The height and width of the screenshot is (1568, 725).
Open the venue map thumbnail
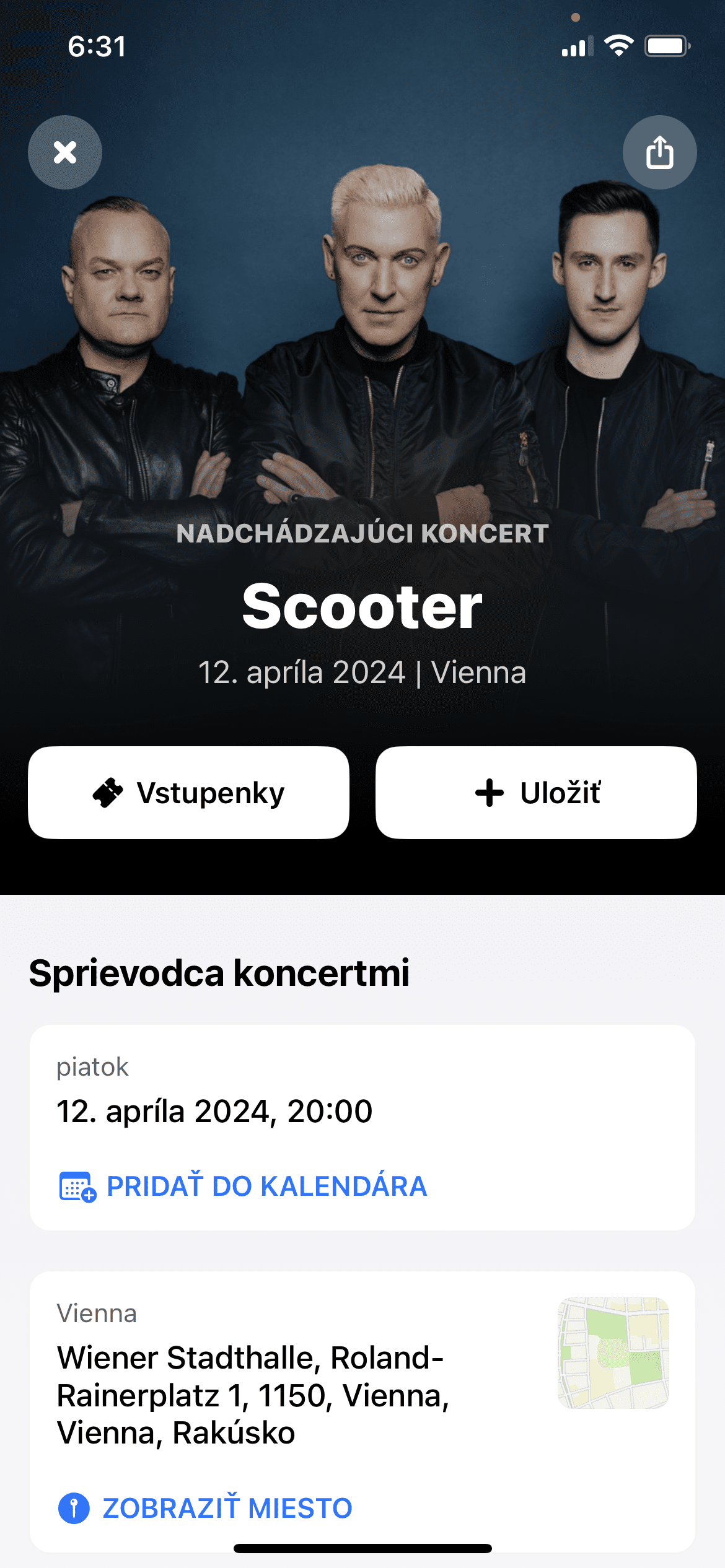(613, 1353)
